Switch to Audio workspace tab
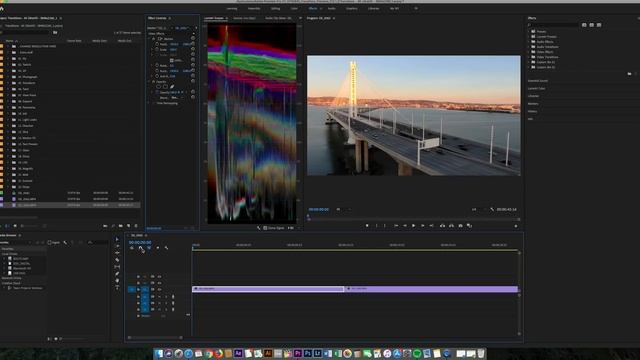The height and width of the screenshot is (360, 640). [x=332, y=8]
